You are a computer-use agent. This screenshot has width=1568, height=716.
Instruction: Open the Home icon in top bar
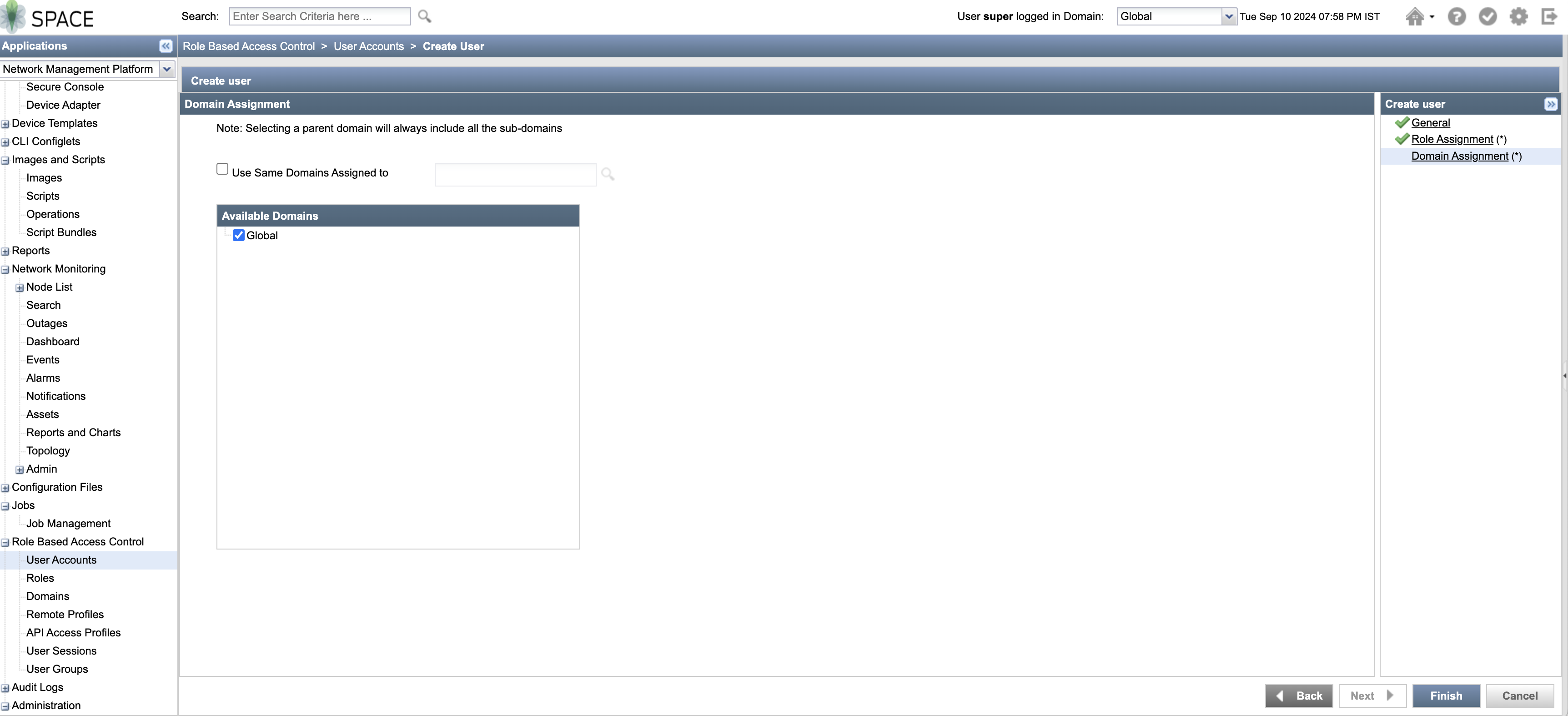pos(1415,16)
